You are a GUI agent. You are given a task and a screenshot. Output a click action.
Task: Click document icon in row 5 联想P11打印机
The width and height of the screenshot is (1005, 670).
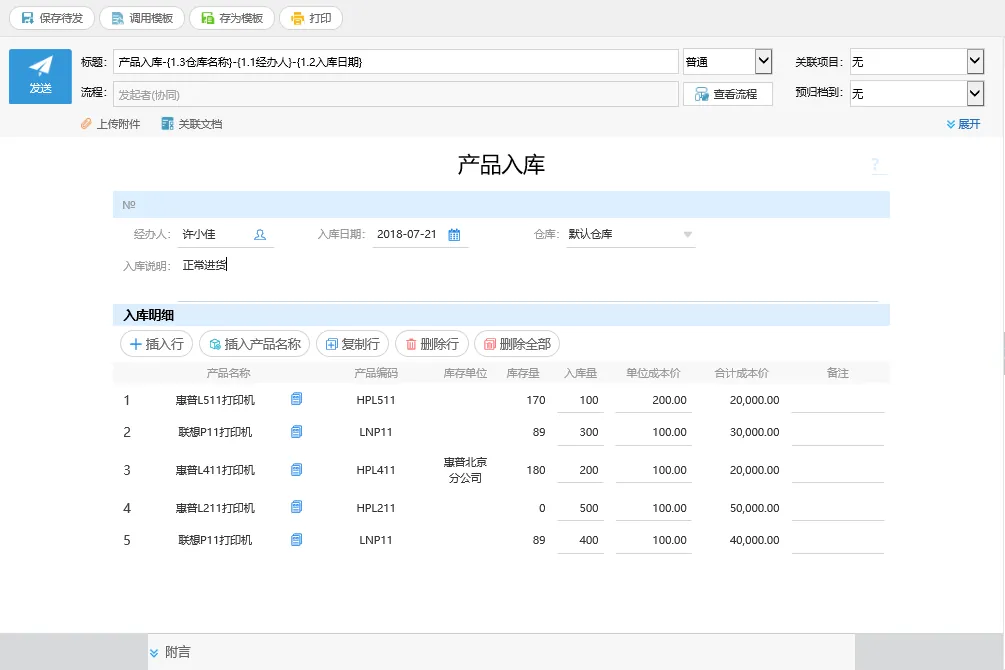click(296, 540)
